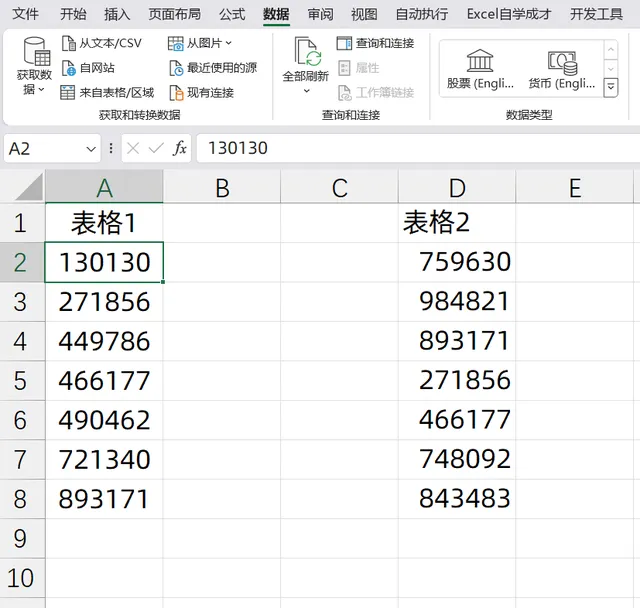Select column D header

click(x=457, y=187)
